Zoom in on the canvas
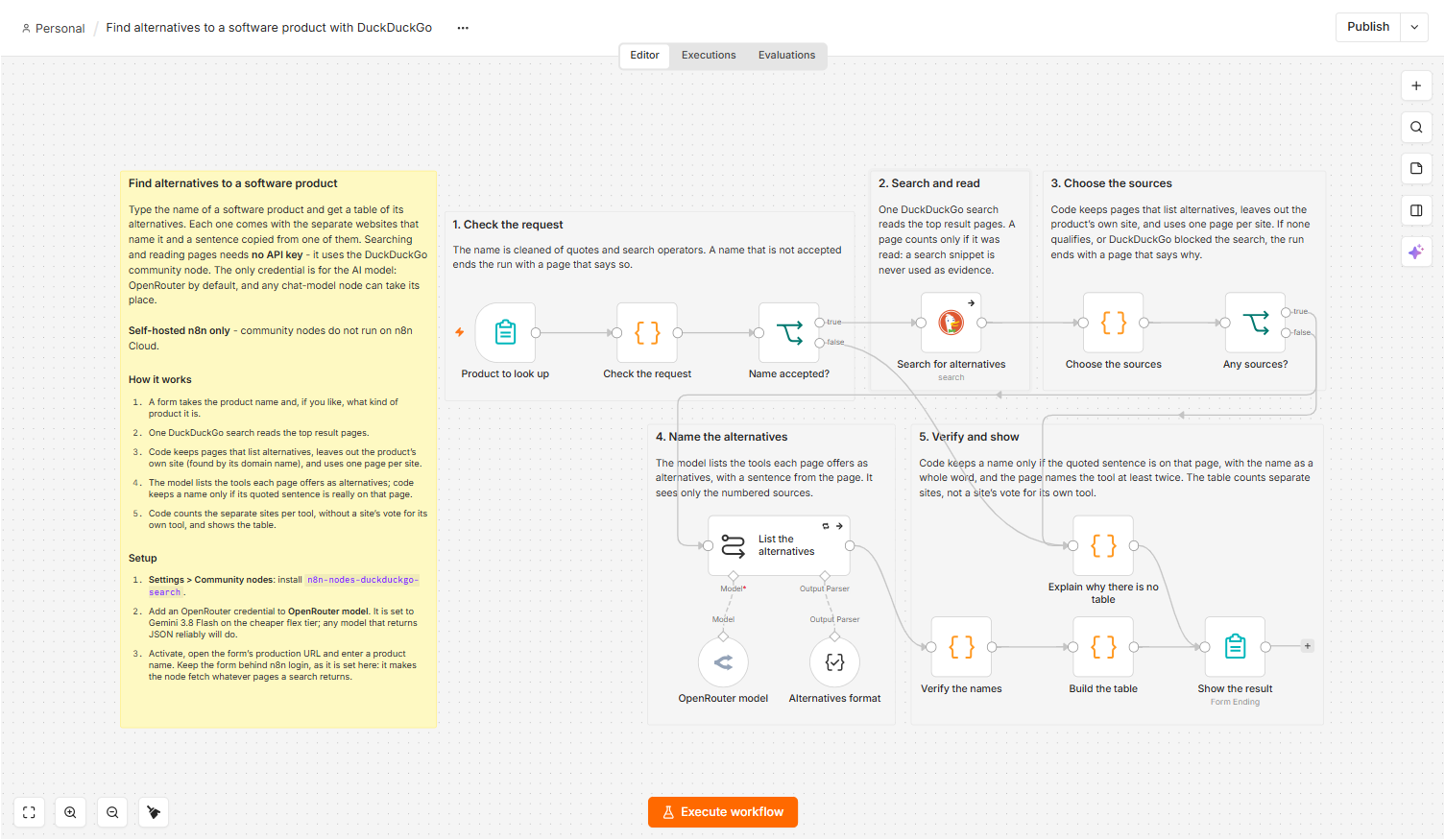Viewport: 1445px width, 840px height. [70, 812]
